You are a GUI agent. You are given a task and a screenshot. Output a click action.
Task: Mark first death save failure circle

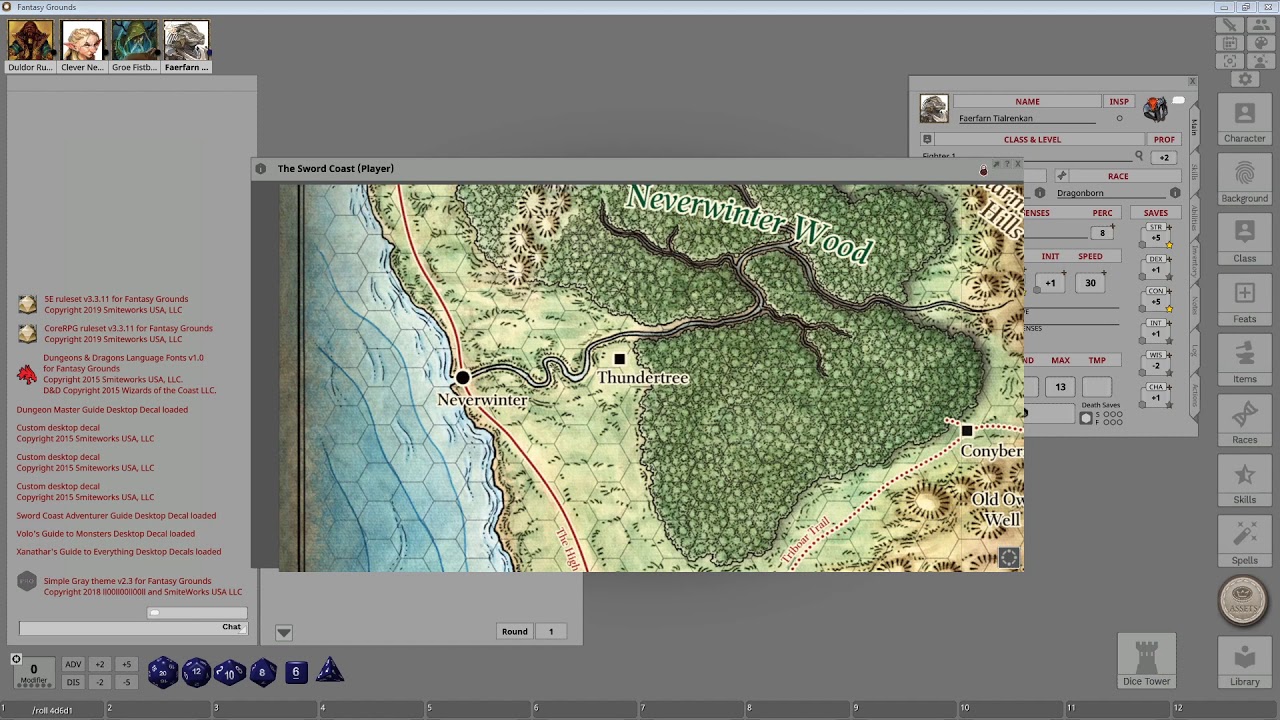point(1106,422)
